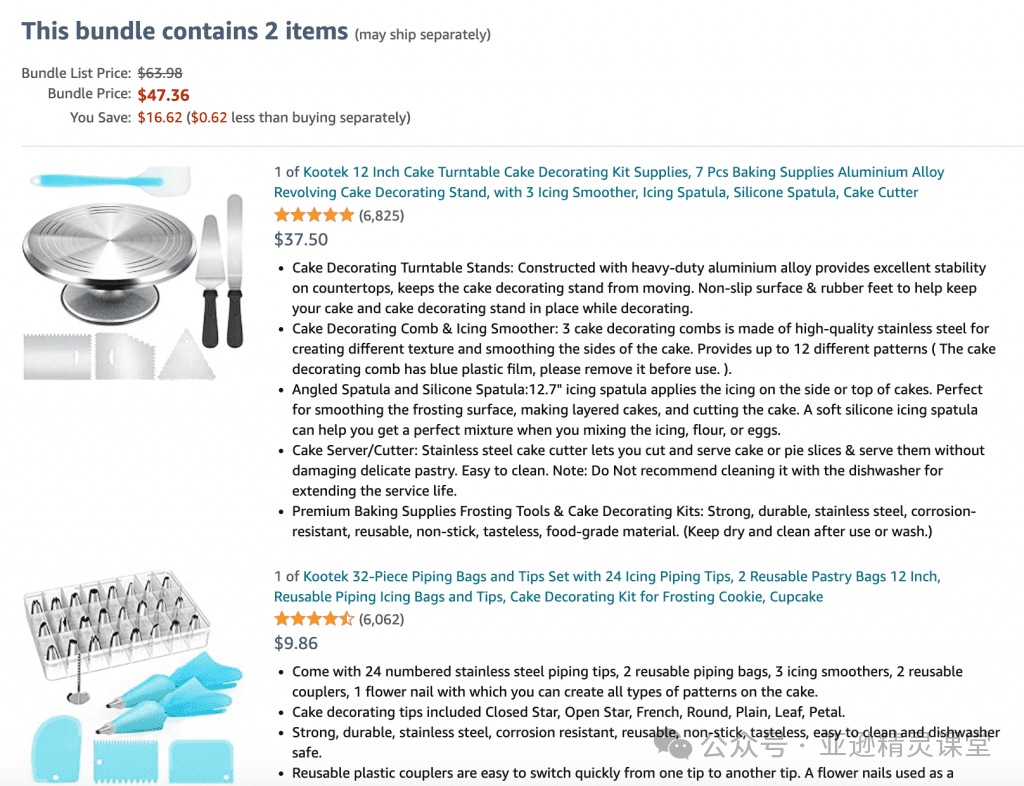The width and height of the screenshot is (1024, 786).
Task: Click the struck-through $63.98 list price
Action: (160, 73)
